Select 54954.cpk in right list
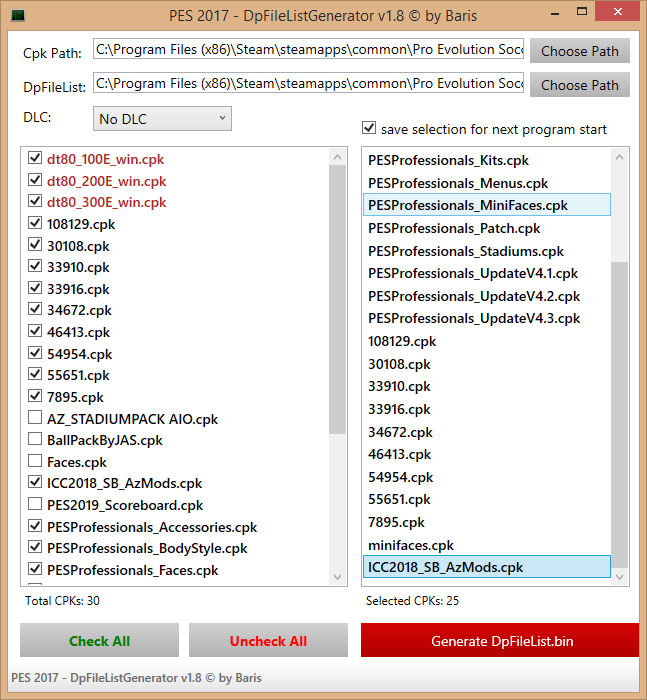This screenshot has width=647, height=700. pyautogui.click(x=487, y=477)
